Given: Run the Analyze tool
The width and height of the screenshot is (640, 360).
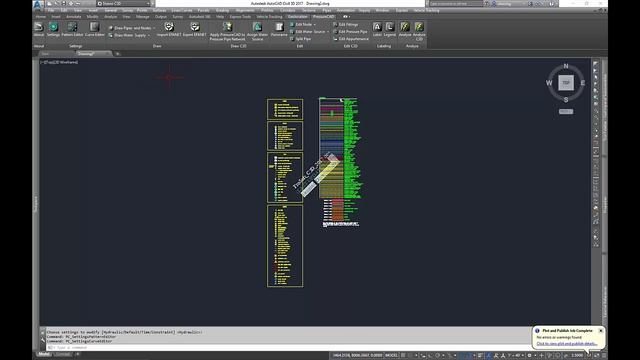Looking at the screenshot, I should 405,29.
